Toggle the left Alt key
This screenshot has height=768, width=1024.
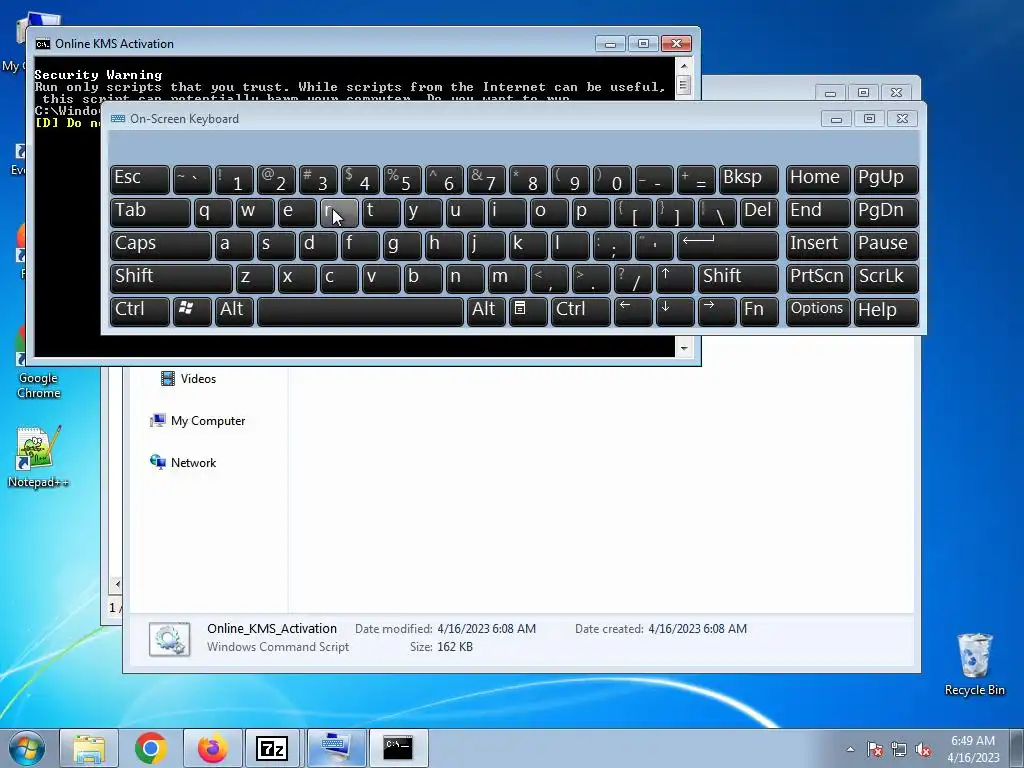[x=234, y=311]
